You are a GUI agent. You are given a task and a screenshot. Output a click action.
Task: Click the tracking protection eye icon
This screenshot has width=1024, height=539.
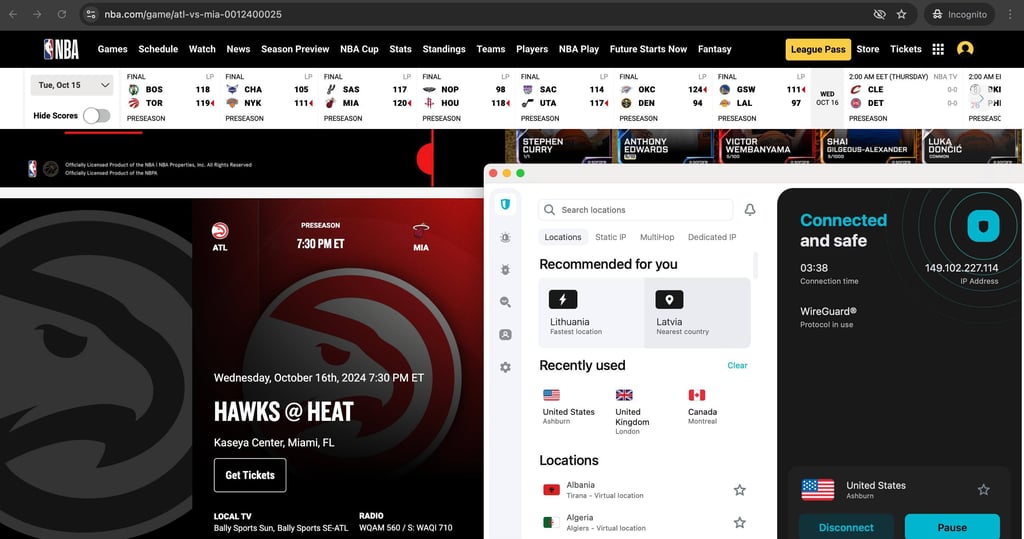880,14
